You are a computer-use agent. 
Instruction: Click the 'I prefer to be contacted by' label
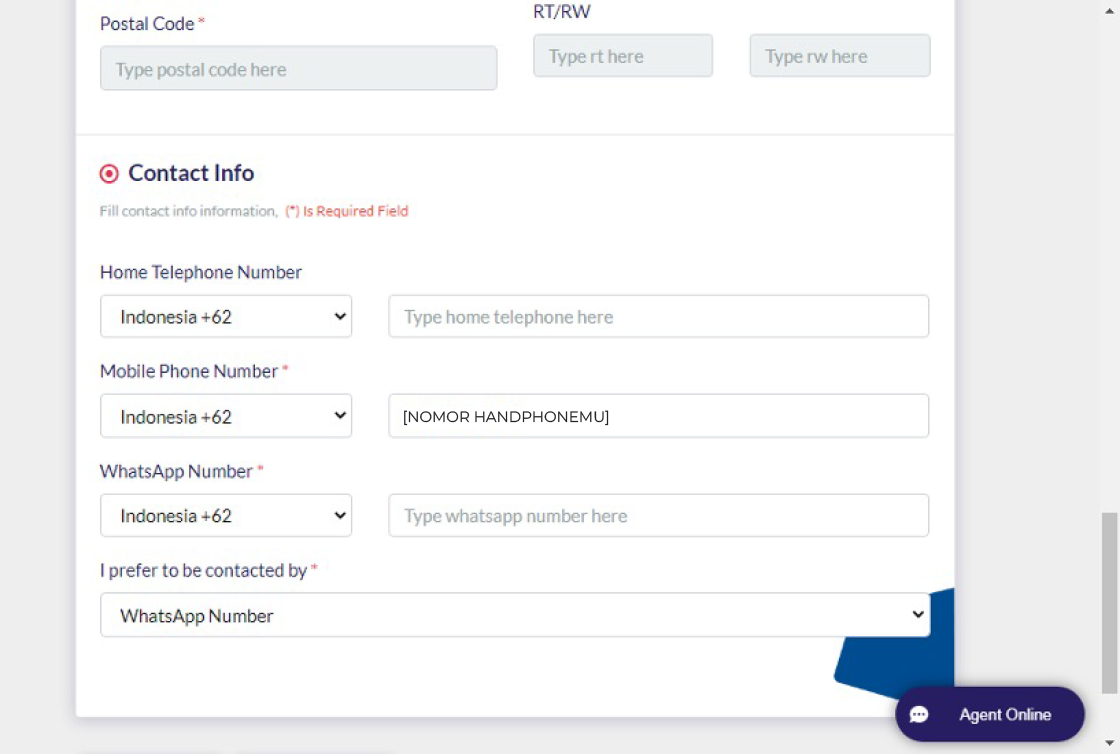pyautogui.click(x=204, y=570)
